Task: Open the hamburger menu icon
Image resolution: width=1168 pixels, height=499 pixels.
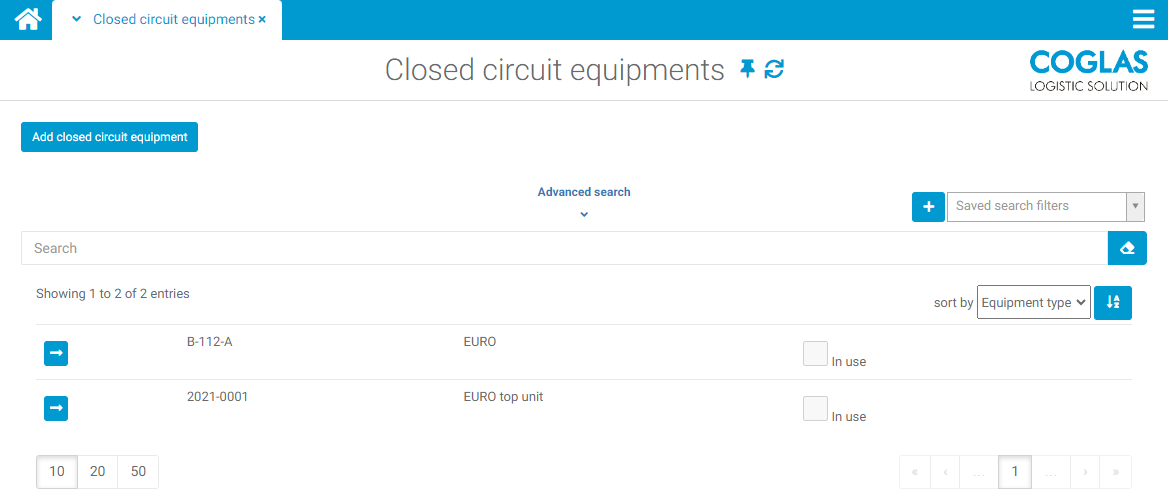Action: point(1143,20)
